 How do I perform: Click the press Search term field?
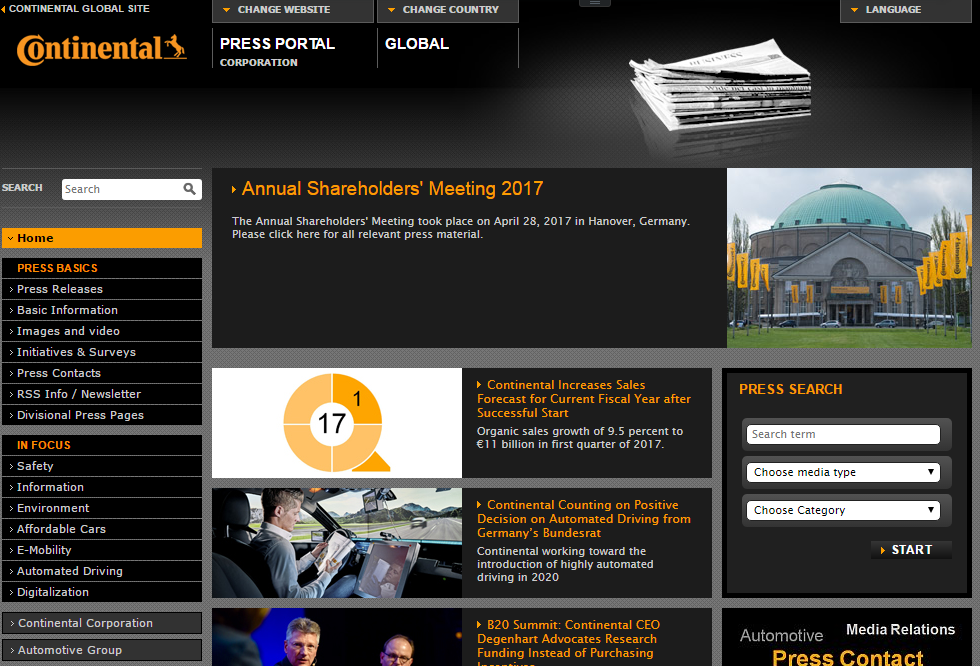pyautogui.click(x=843, y=434)
